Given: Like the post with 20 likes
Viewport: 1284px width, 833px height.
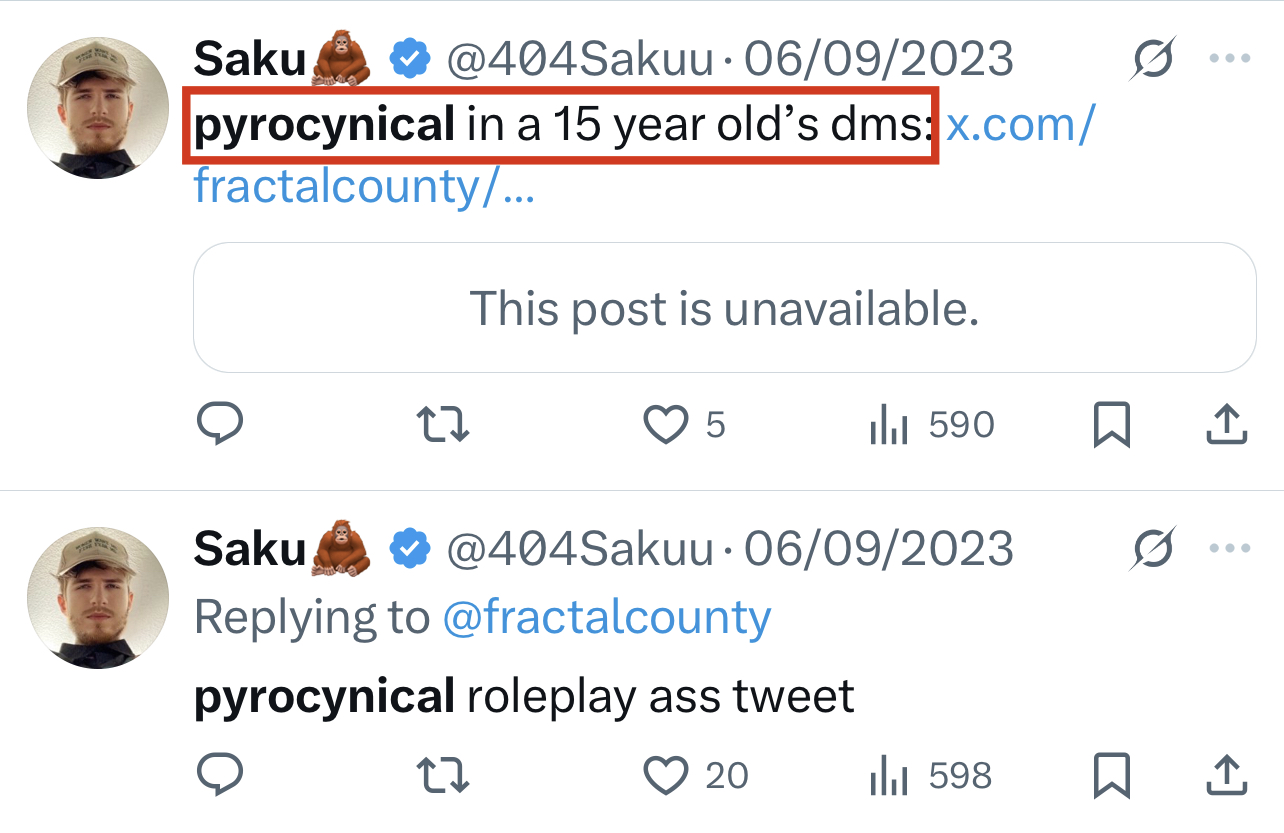Looking at the screenshot, I should point(666,775).
